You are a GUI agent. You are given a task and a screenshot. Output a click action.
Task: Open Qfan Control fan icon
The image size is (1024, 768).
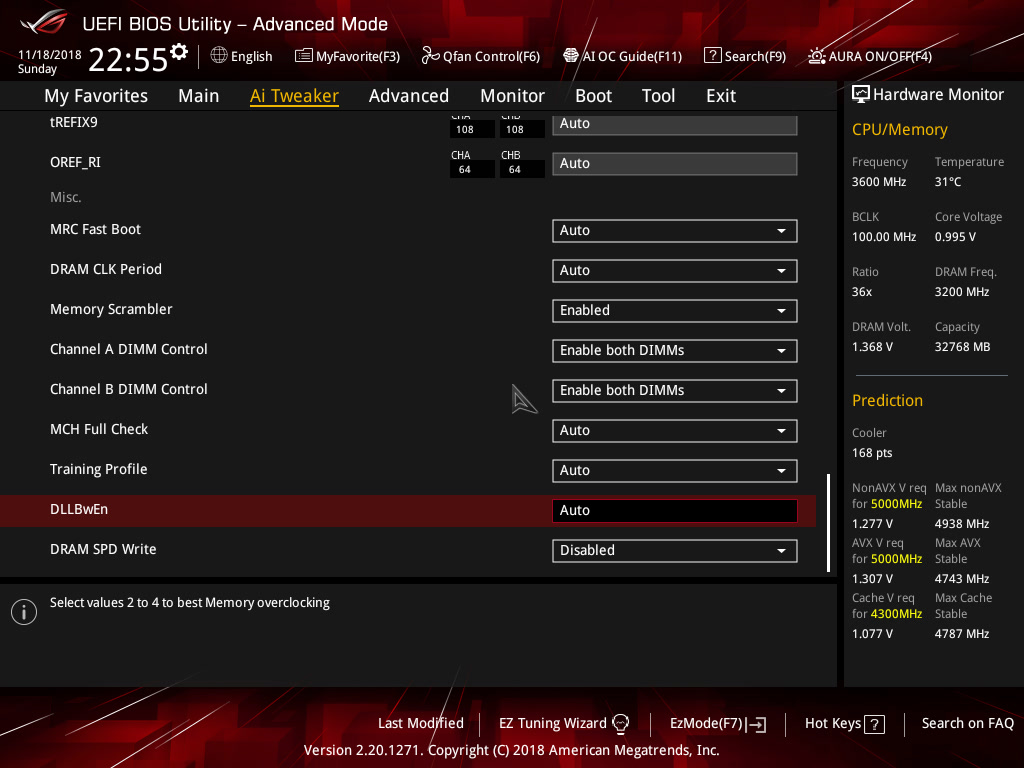pyautogui.click(x=430, y=56)
